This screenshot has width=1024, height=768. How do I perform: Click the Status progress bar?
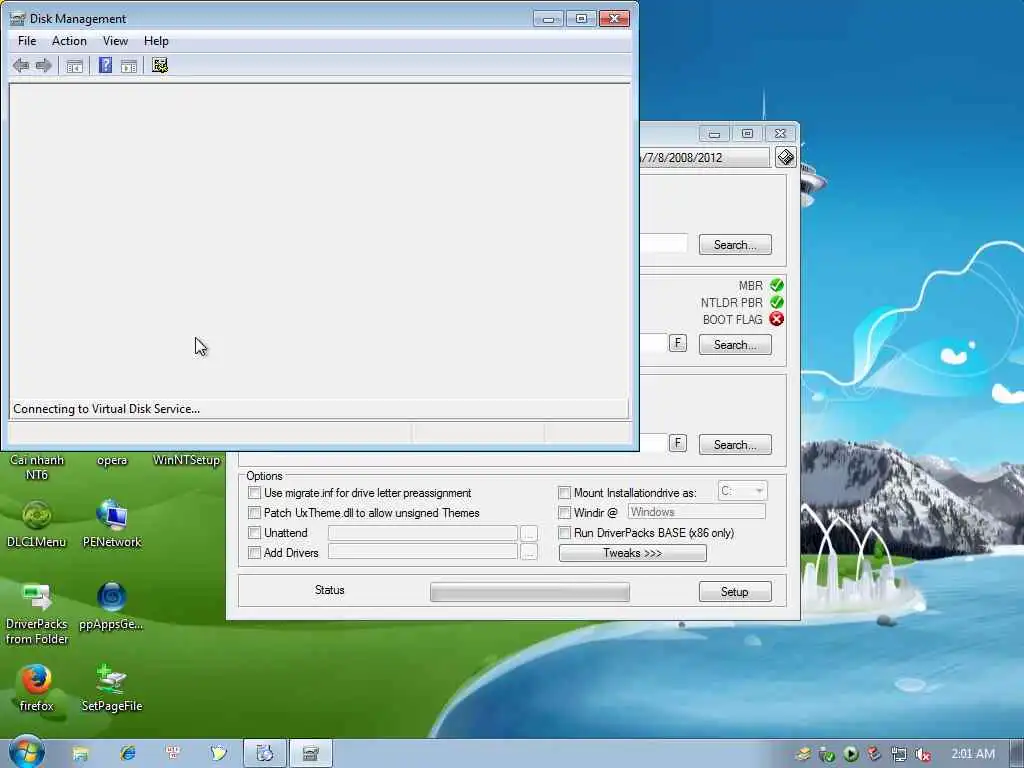pos(530,592)
